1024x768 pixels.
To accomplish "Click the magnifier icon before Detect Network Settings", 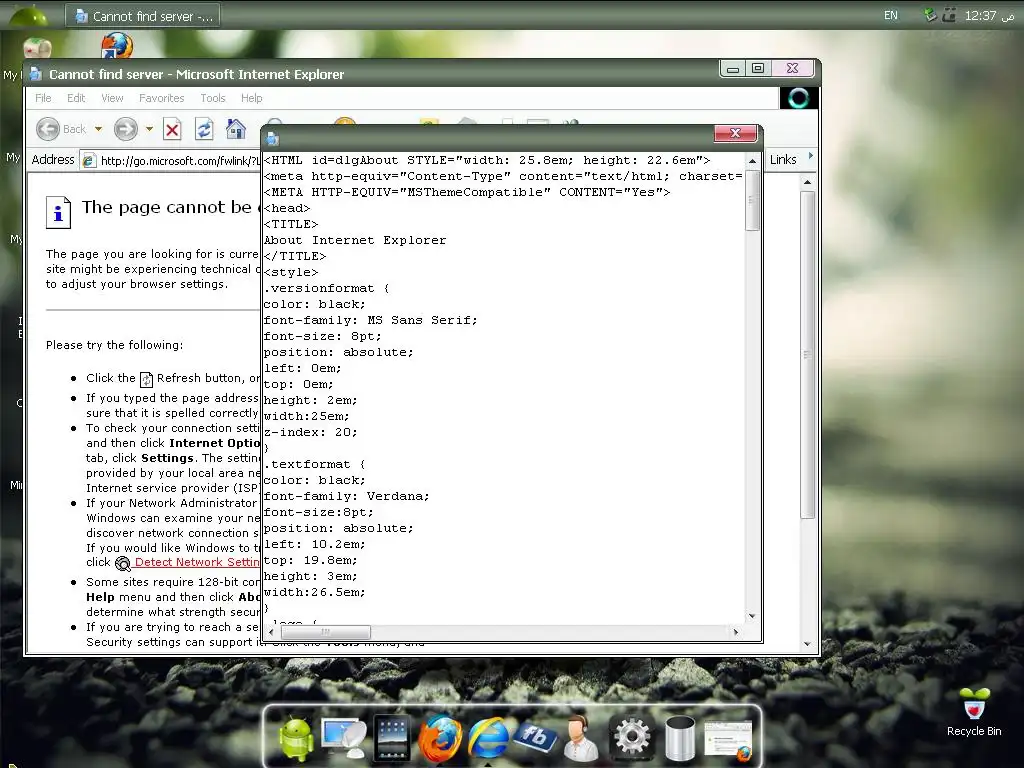I will [123, 563].
